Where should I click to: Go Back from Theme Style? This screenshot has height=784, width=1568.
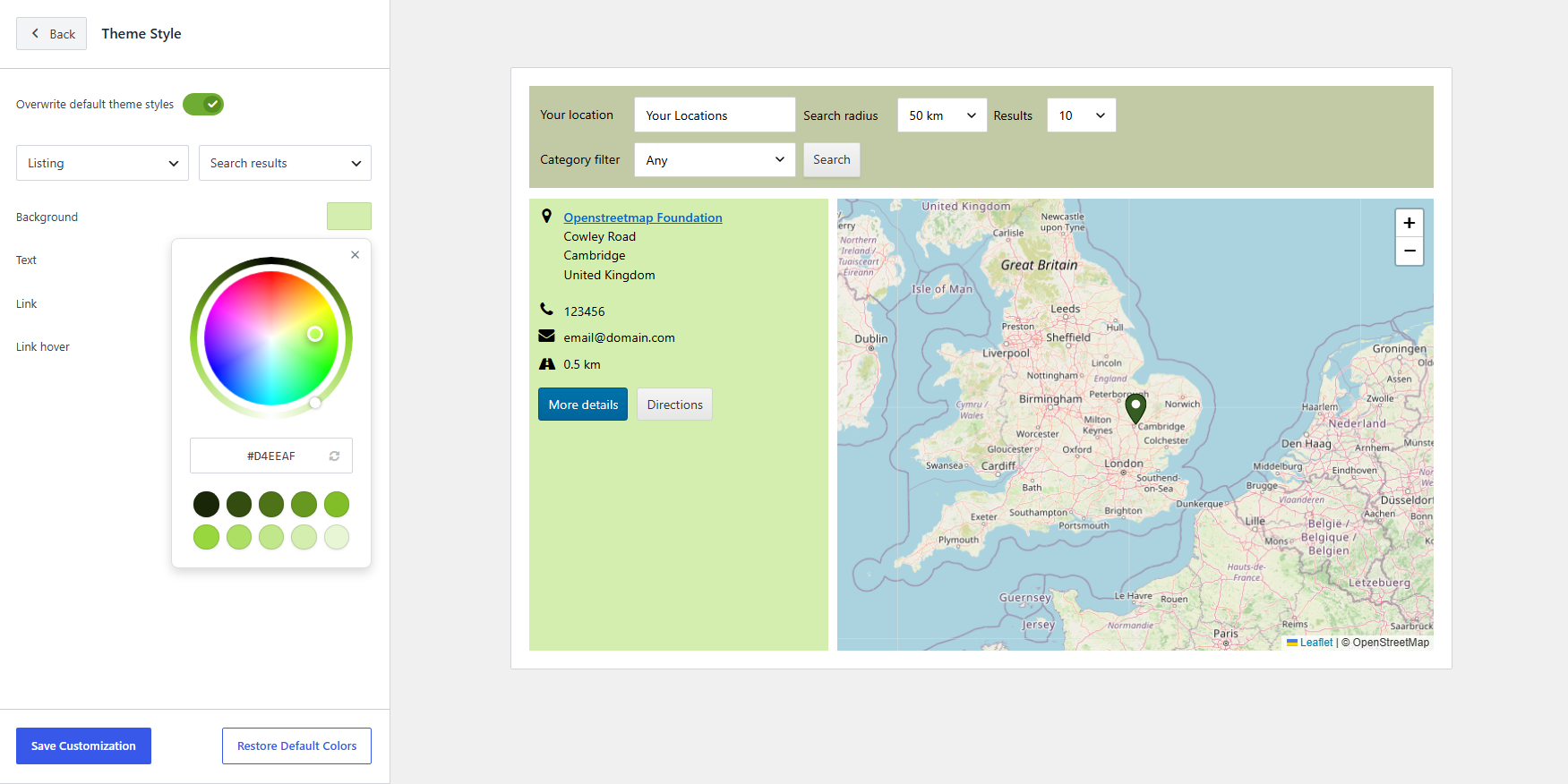[x=51, y=34]
